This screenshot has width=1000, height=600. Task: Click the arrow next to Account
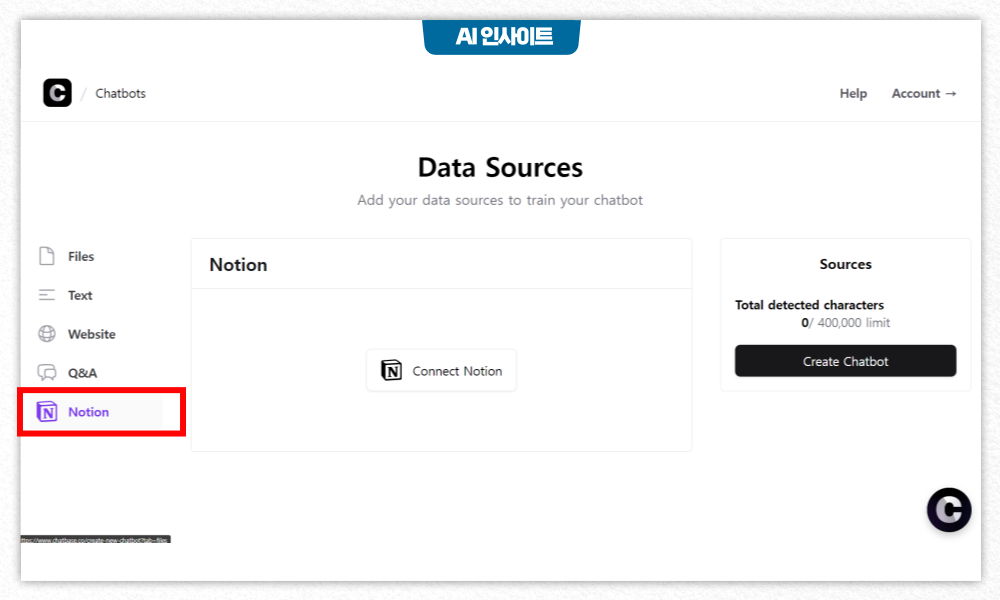coord(951,94)
